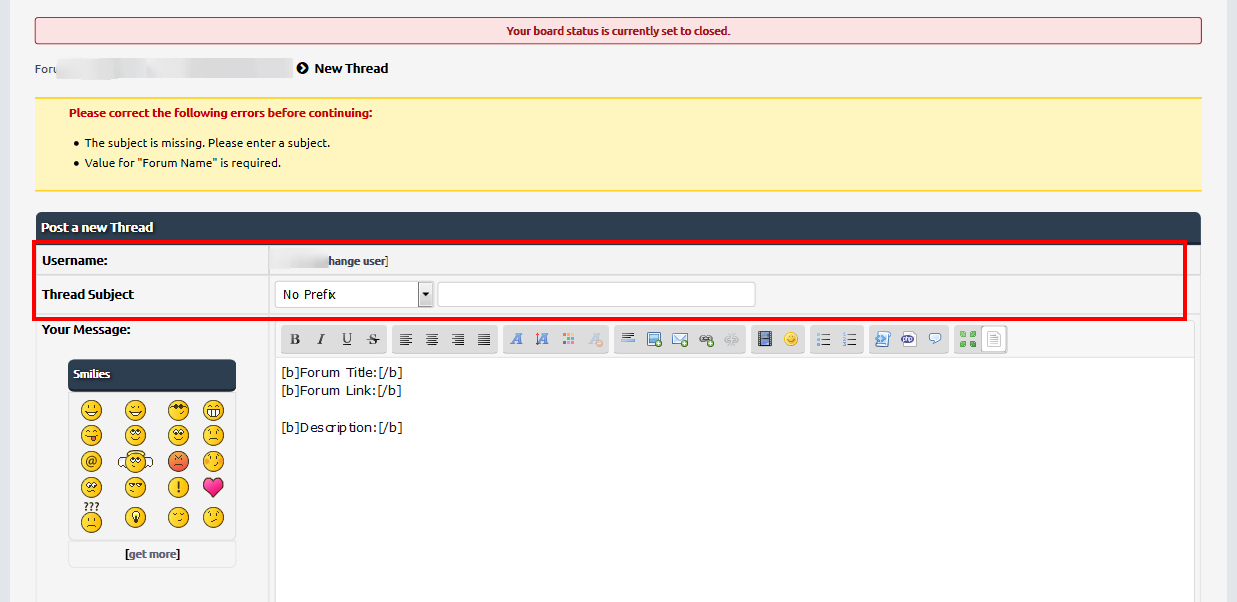The width and height of the screenshot is (1237, 602).
Task: Insert a PHP code block
Action: click(x=909, y=340)
